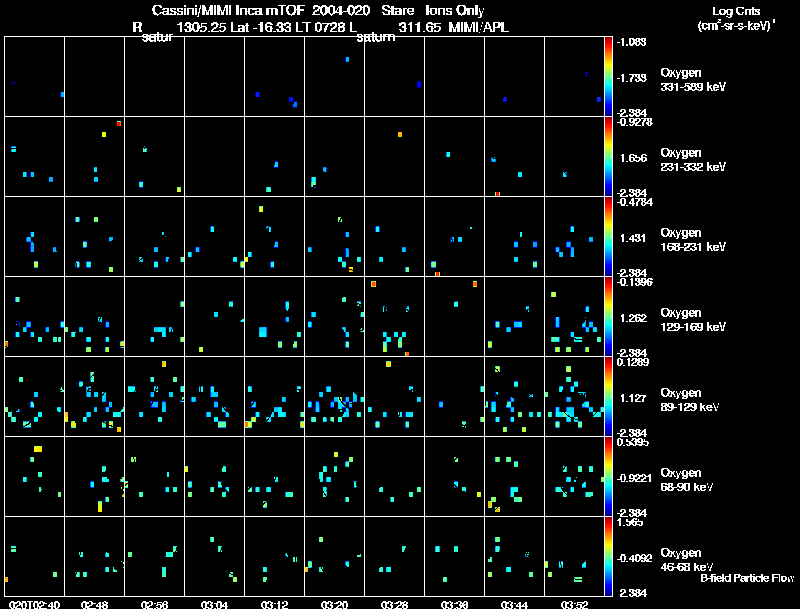Click the '-1.733' color scale value
Image resolution: width=800 pixels, height=609 pixels.
(x=631, y=78)
